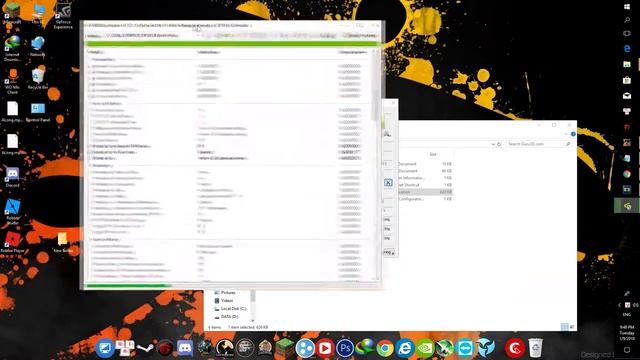This screenshot has width=640, height=360.
Task: Open the notification center icon
Action: coord(627,350)
